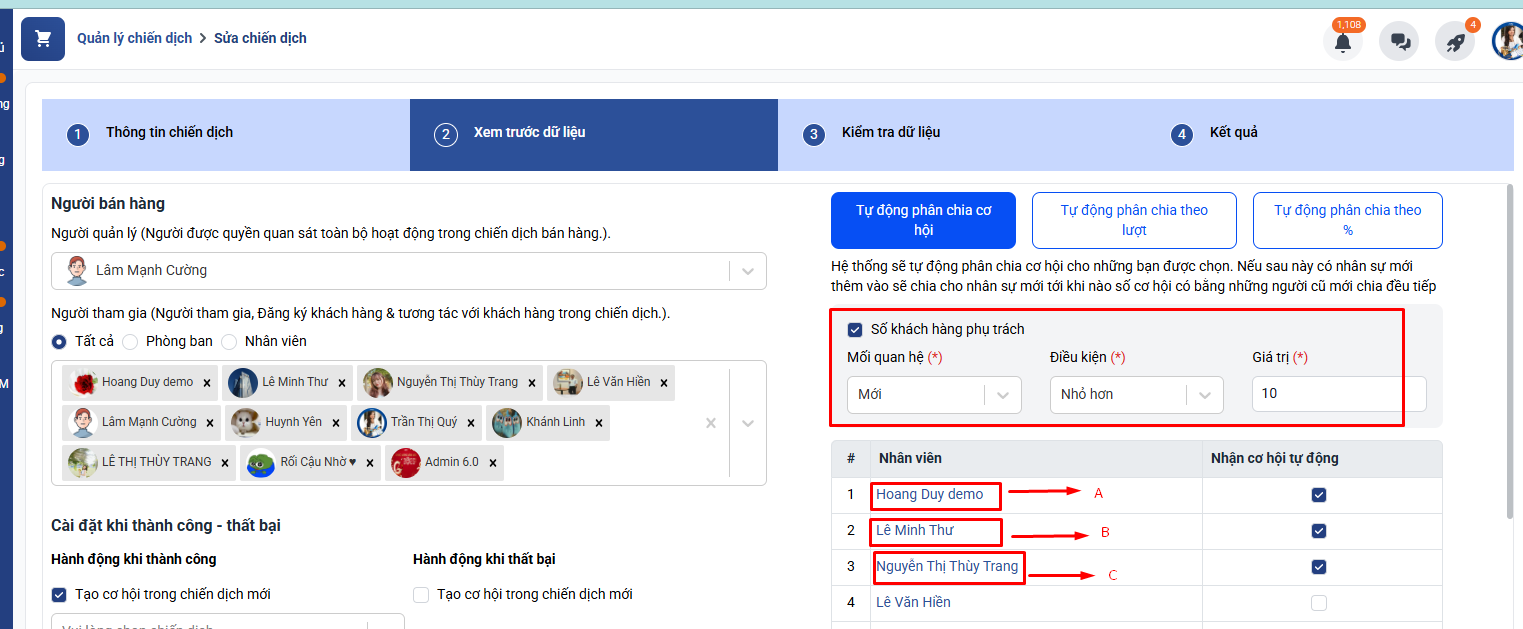
Task: Toggle Số khách hàng phụ trách checkbox
Action: (x=855, y=329)
